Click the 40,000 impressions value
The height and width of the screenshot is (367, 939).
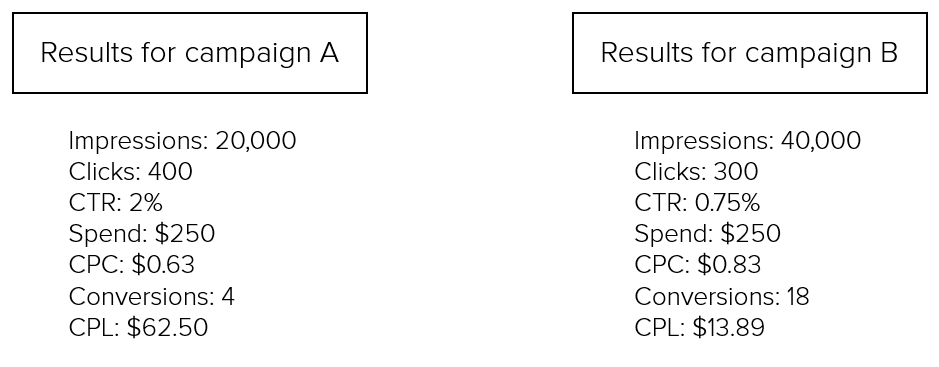821,141
